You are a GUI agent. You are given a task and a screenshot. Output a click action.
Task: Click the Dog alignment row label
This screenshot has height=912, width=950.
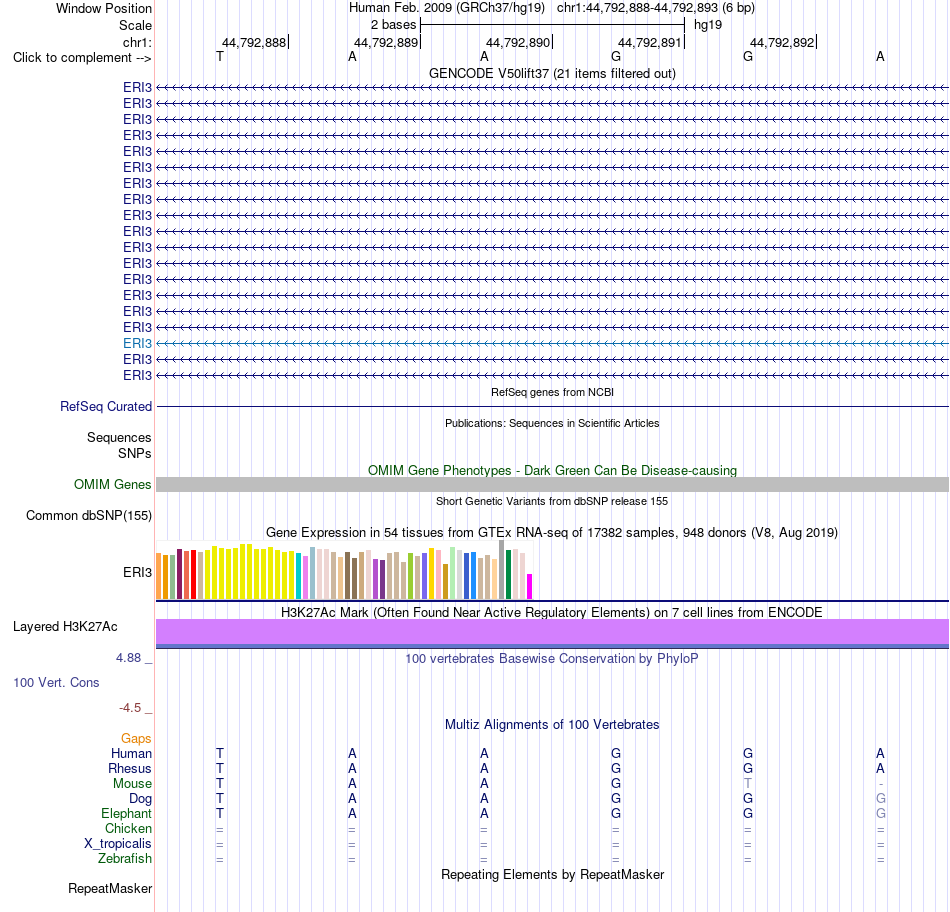(x=140, y=799)
